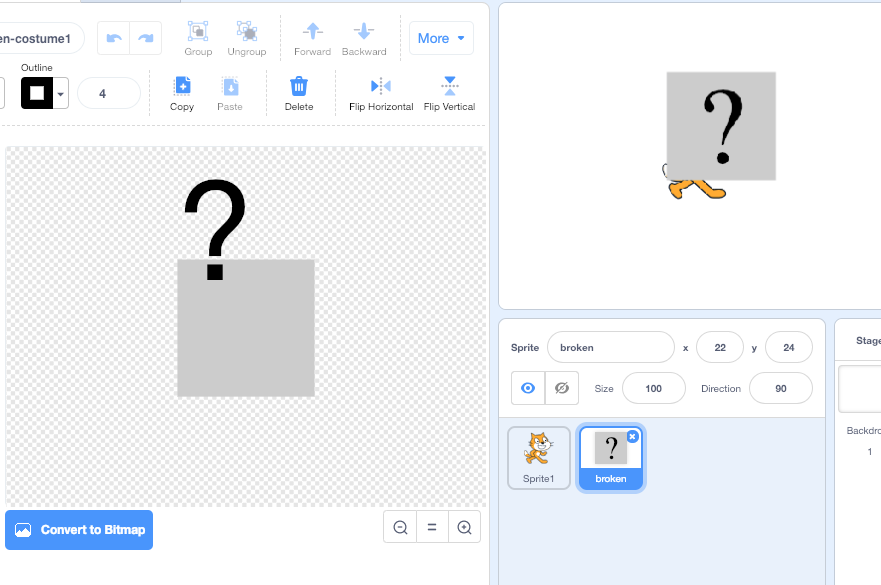Viewport: 881px width, 585px height.
Task: Paste the copied shape
Action: 230,94
